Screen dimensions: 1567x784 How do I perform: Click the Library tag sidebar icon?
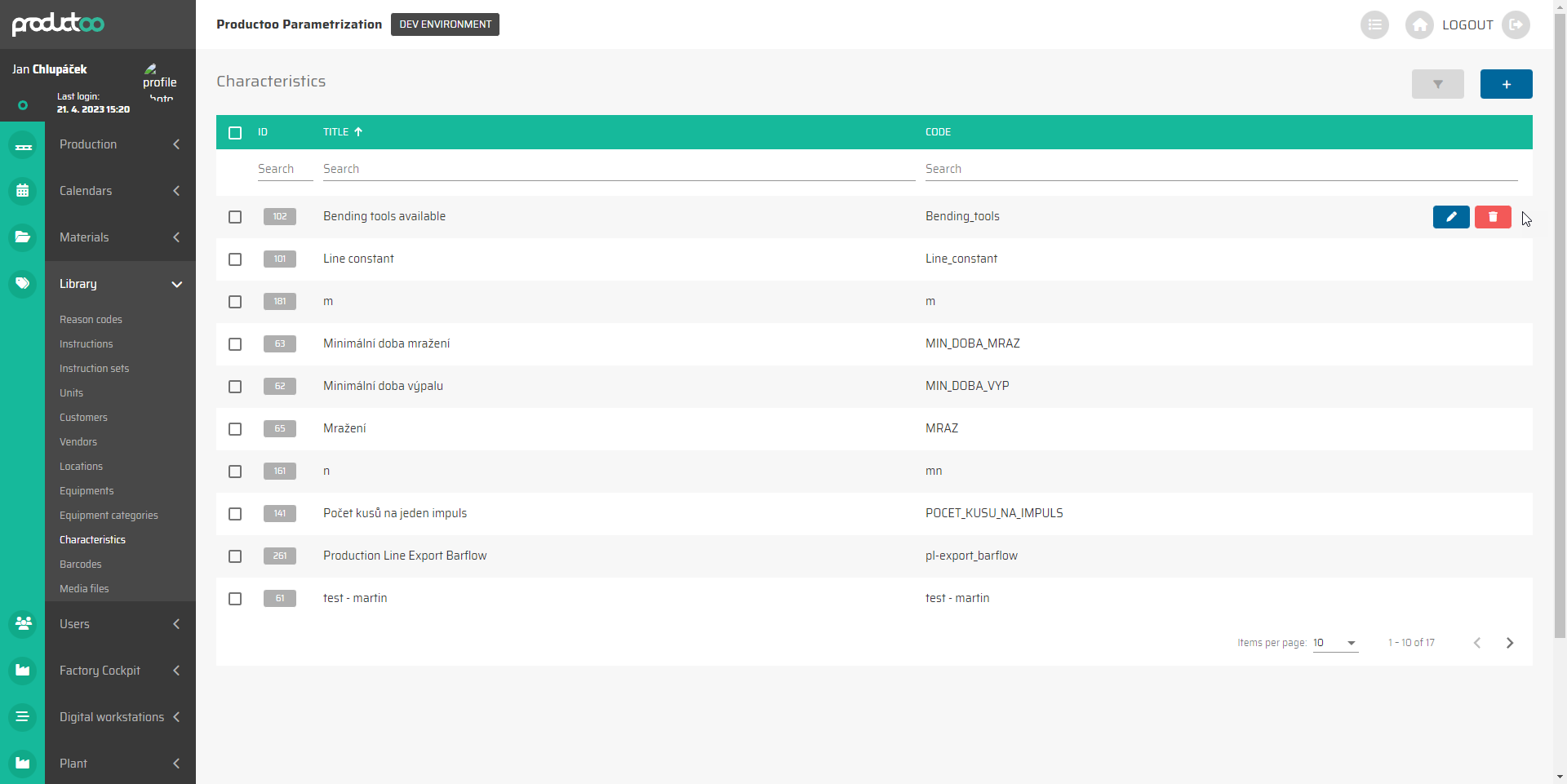pyautogui.click(x=23, y=284)
